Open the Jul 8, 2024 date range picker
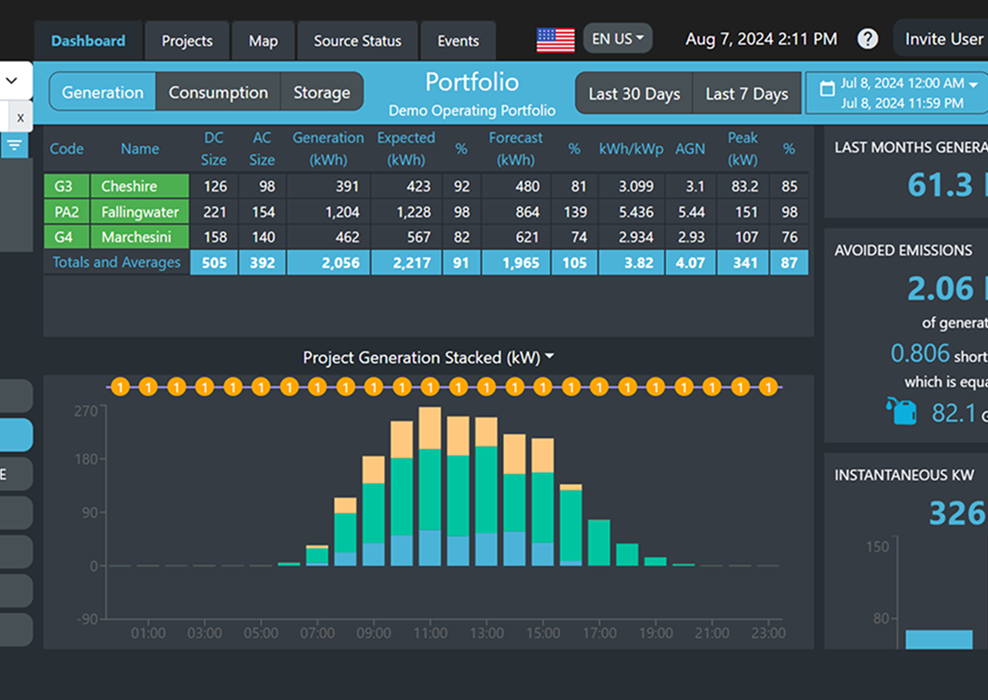The width and height of the screenshot is (988, 700). [x=901, y=93]
